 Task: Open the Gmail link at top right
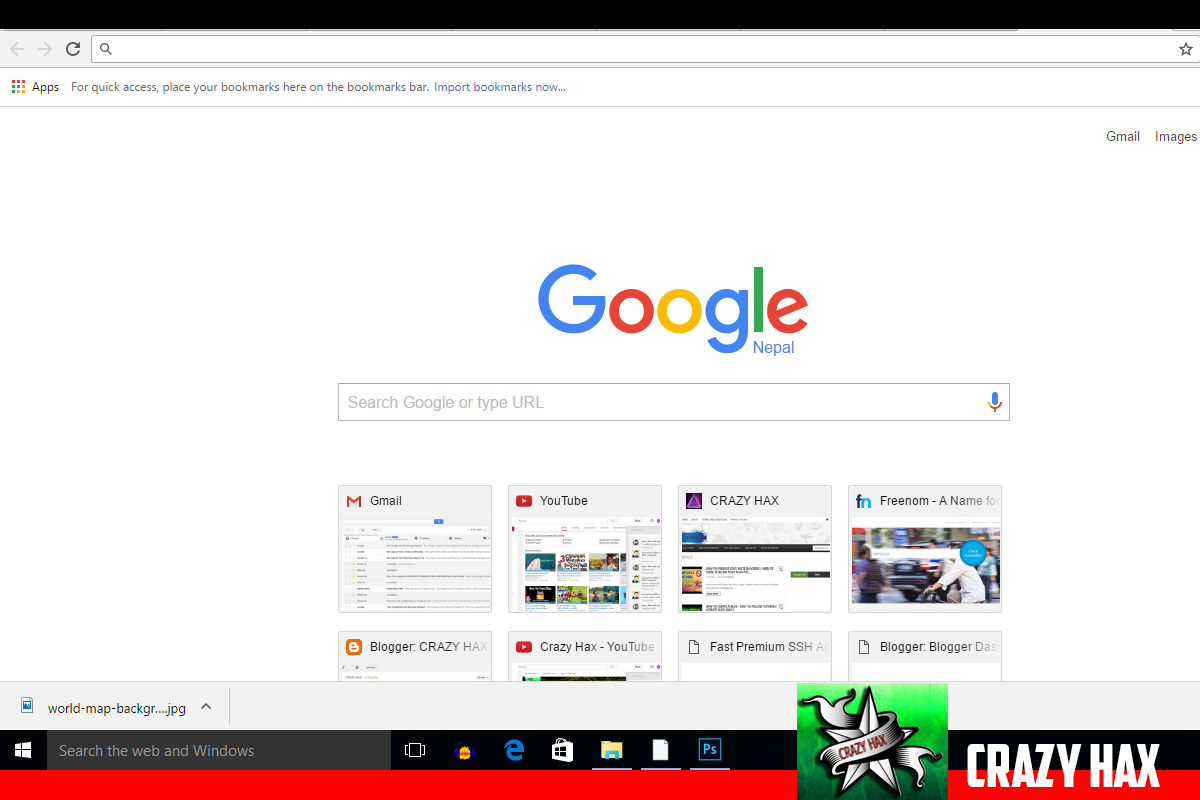(1123, 137)
